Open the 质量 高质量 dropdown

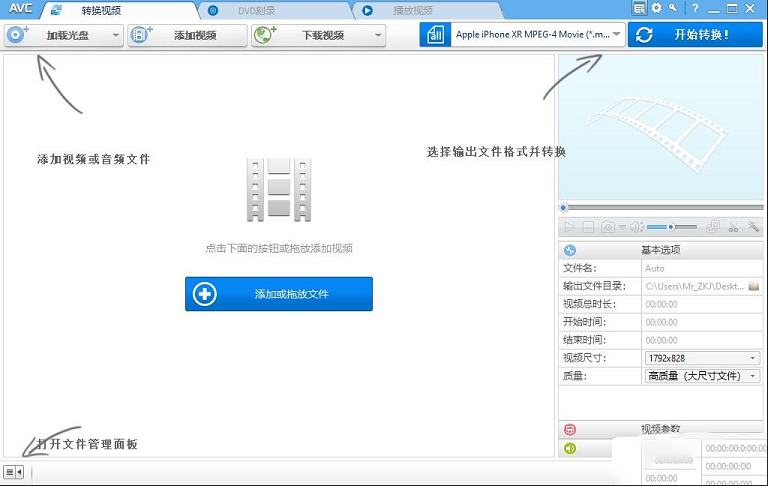(702, 376)
